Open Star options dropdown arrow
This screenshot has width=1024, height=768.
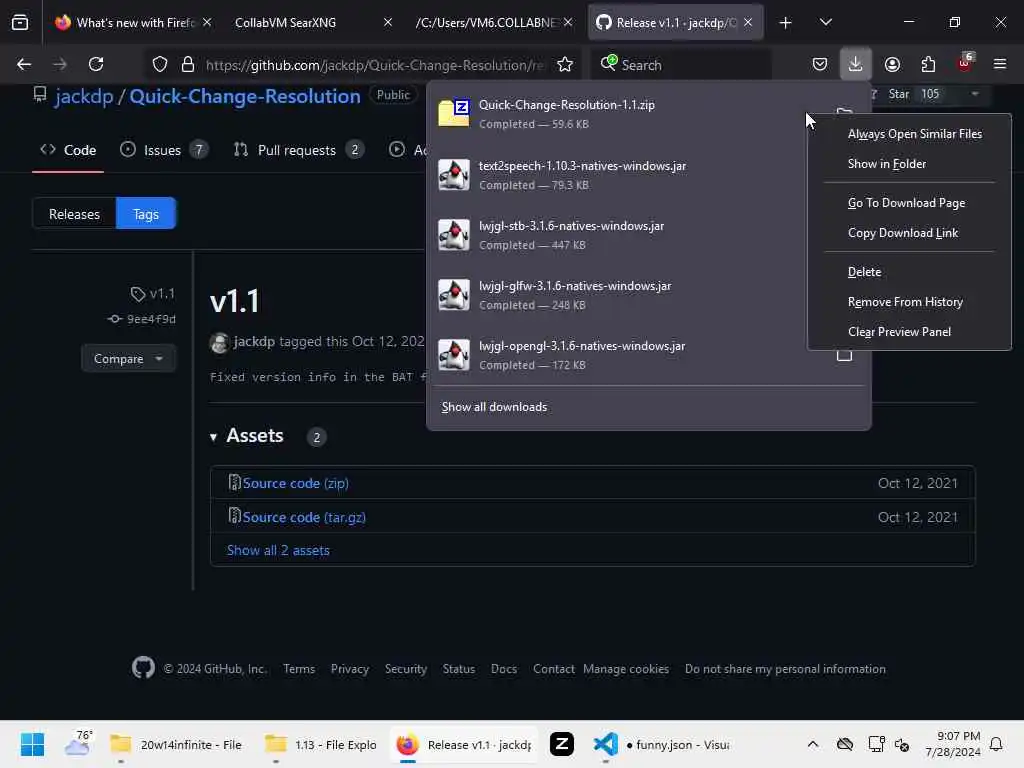[975, 94]
